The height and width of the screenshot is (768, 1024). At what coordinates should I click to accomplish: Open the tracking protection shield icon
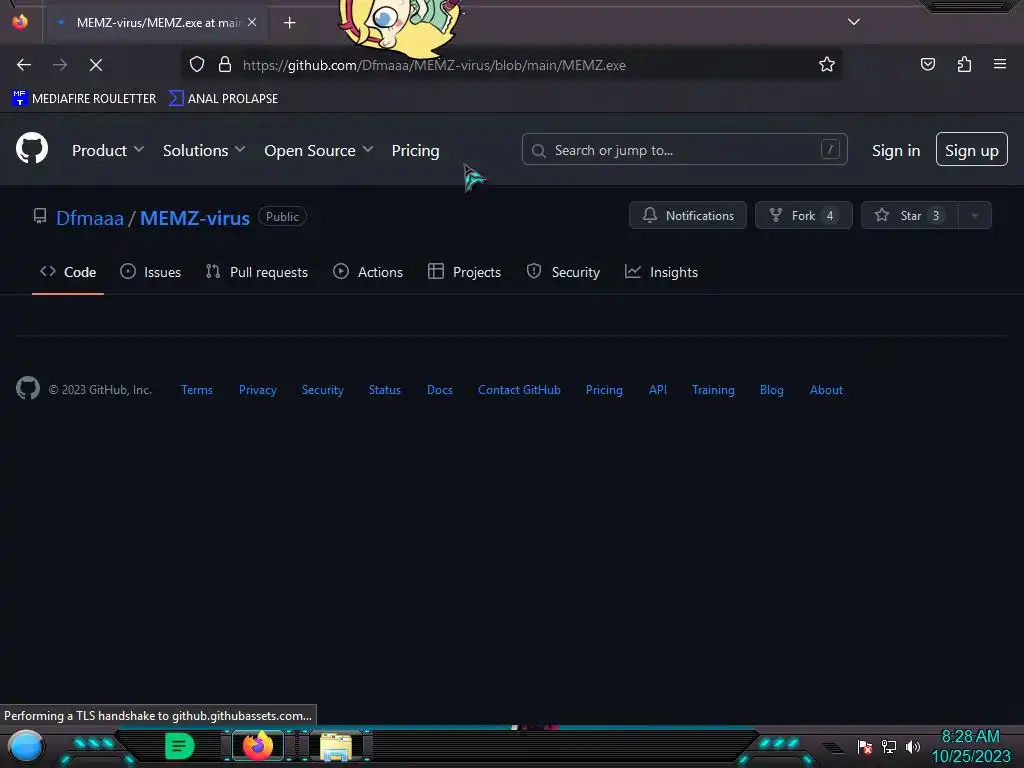pyautogui.click(x=197, y=65)
